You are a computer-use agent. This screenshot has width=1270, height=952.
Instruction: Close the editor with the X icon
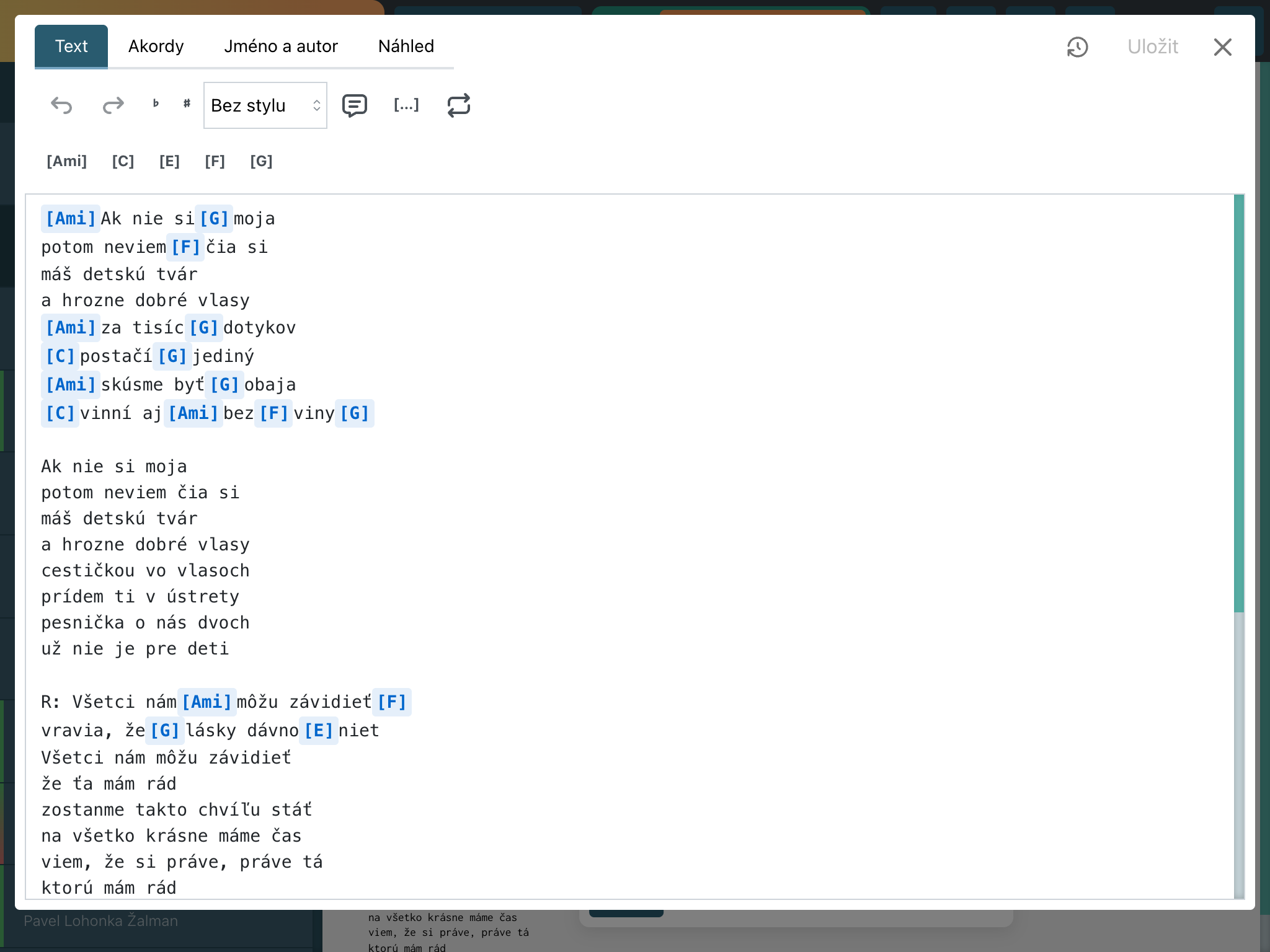1222,47
